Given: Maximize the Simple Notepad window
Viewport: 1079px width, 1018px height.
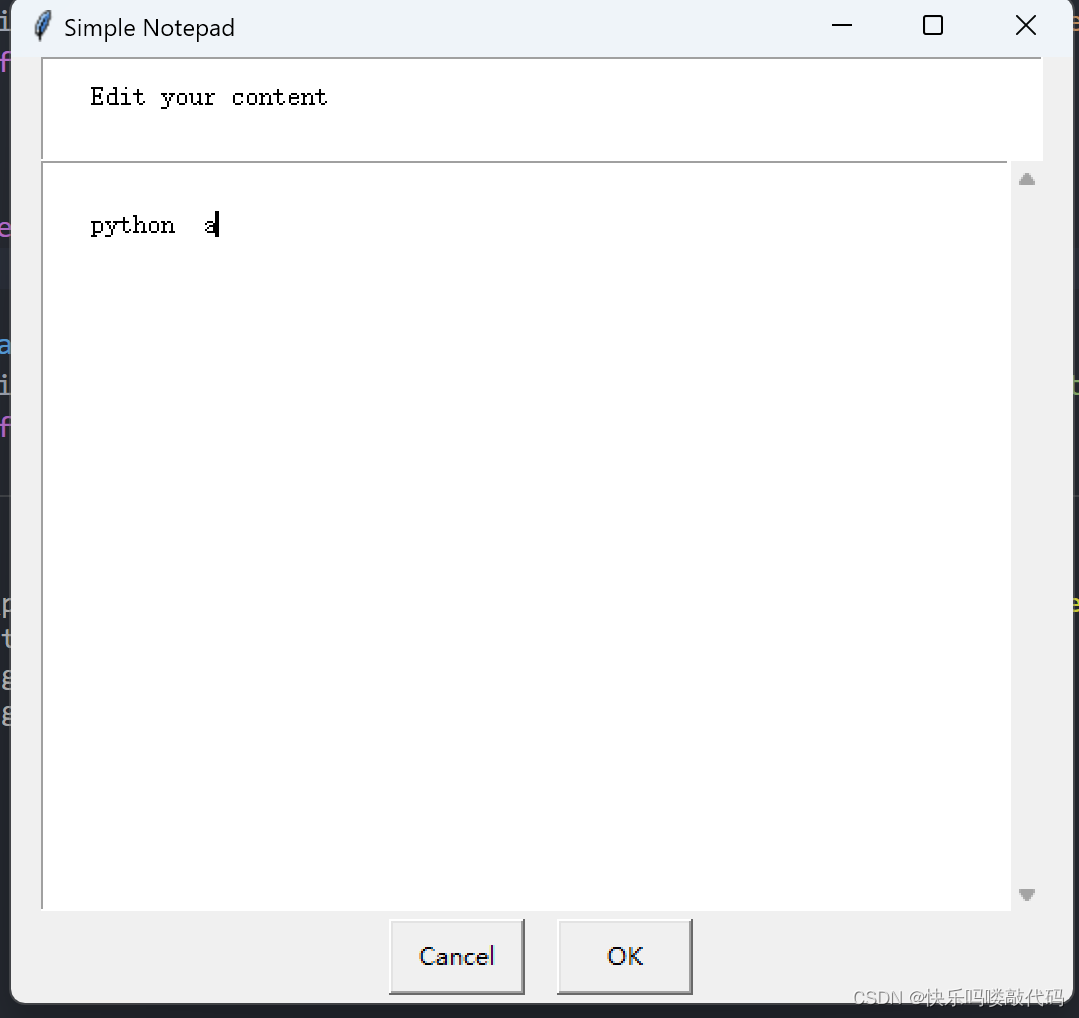Looking at the screenshot, I should click(x=932, y=25).
